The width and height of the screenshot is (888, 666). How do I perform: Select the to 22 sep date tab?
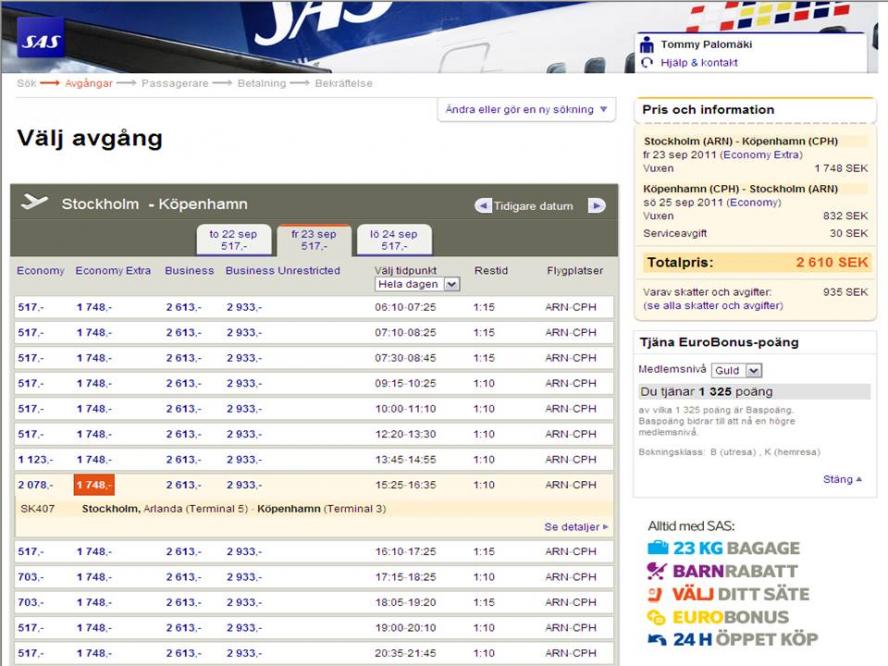[x=233, y=240]
